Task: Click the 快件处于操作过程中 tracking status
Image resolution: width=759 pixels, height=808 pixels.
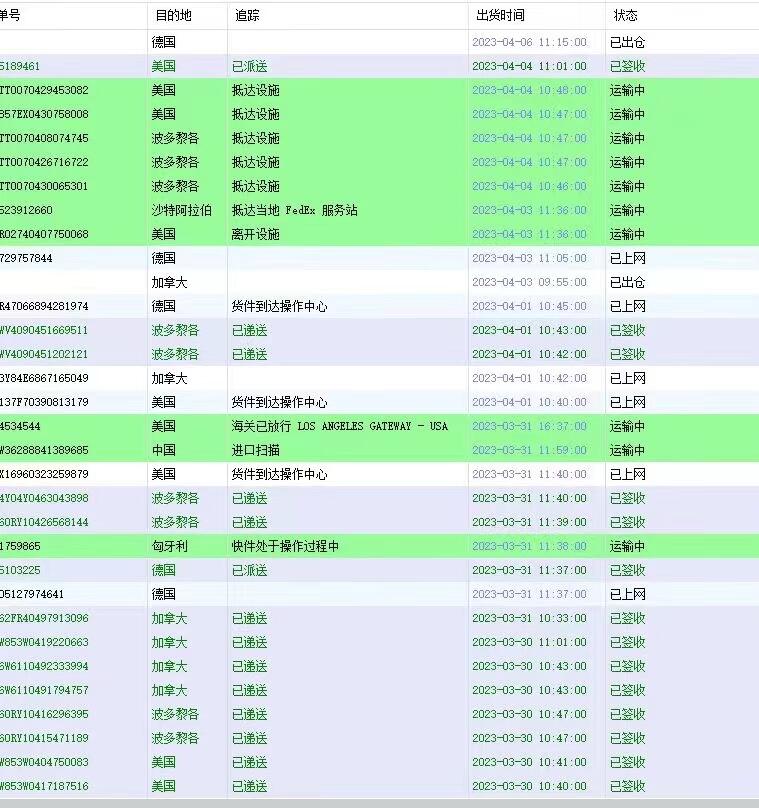Action: click(285, 546)
